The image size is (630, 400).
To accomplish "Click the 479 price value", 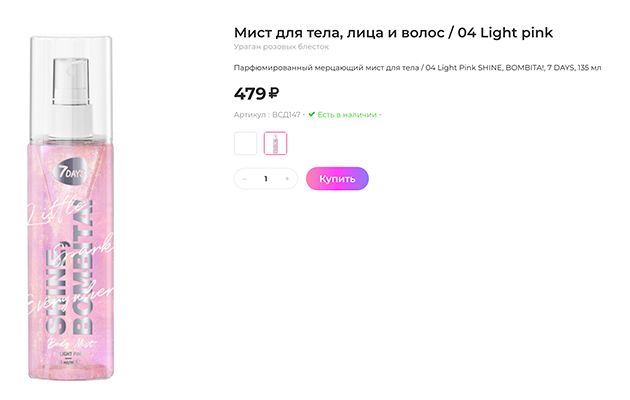I will [x=249, y=93].
